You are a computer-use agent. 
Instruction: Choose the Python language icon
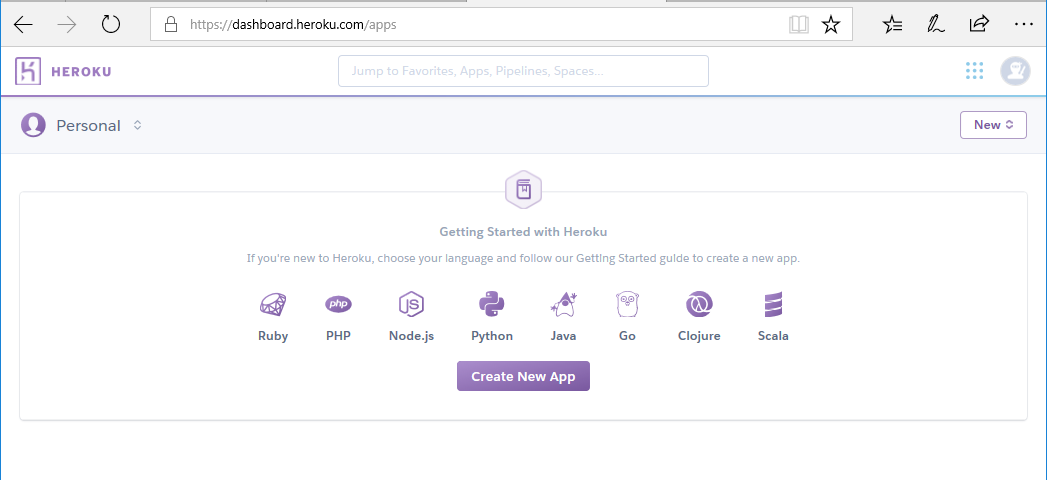[x=491, y=304]
